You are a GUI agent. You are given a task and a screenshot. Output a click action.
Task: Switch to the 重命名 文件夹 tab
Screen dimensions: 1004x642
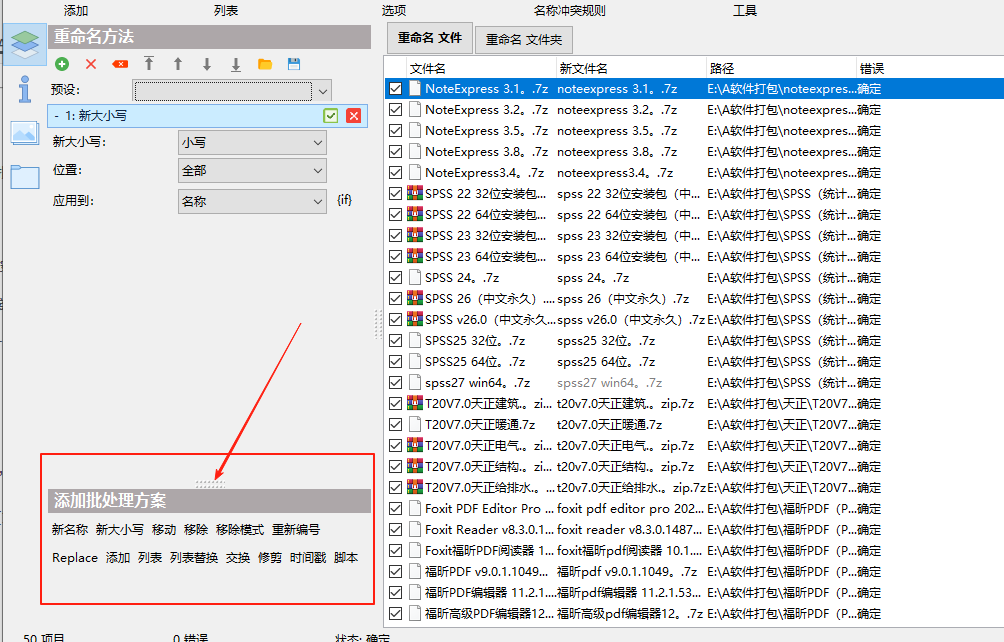pos(524,40)
